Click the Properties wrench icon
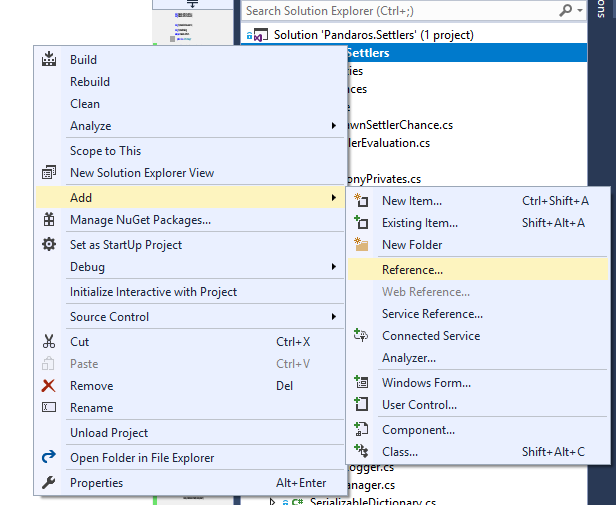Image resolution: width=616 pixels, height=505 pixels. pos(49,483)
